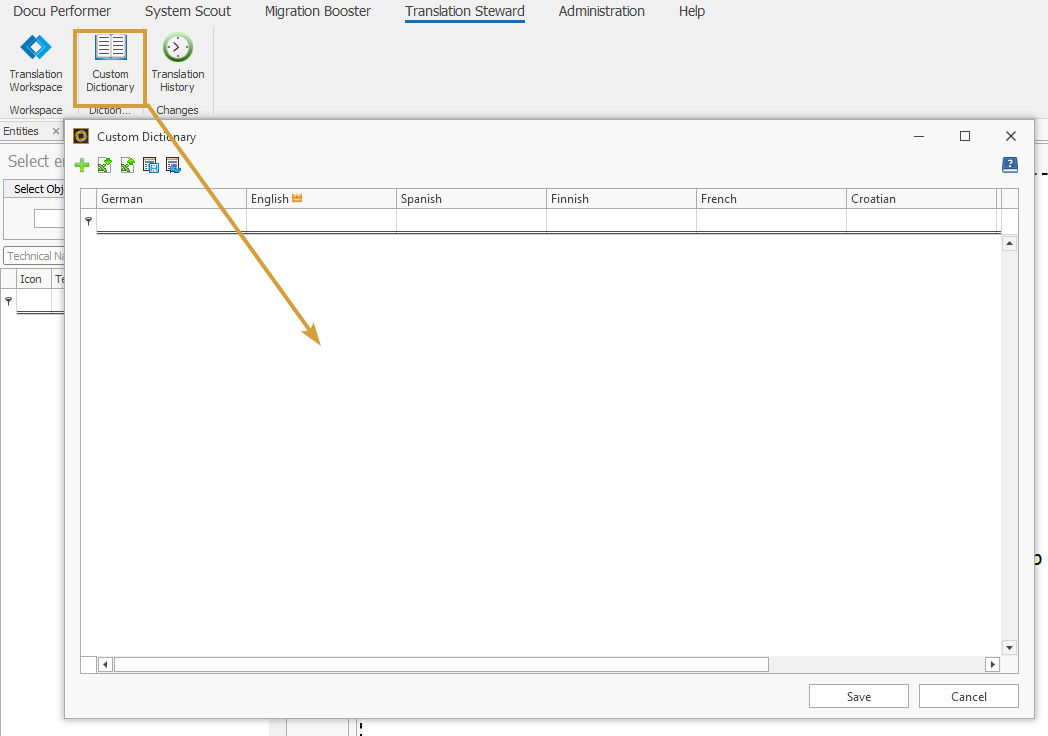
Task: Open help via the blue question mark icon
Action: (x=1010, y=165)
